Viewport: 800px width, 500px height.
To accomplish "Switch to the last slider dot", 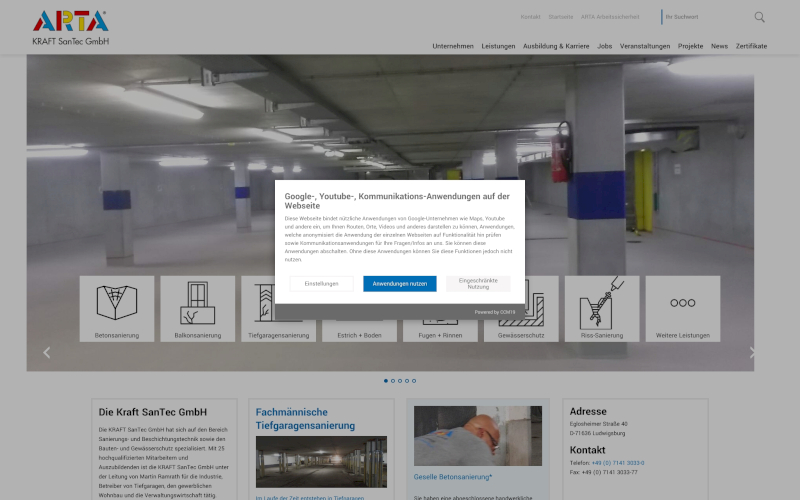I will click(414, 381).
